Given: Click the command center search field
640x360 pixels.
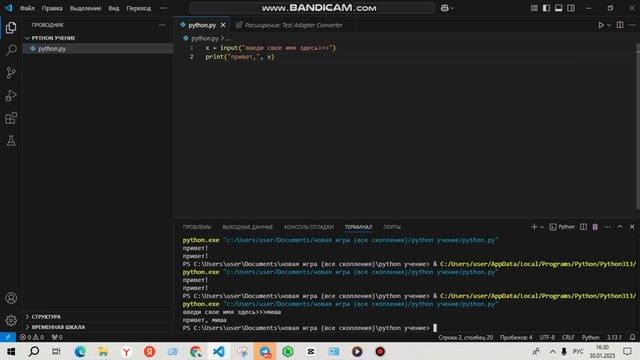Looking at the screenshot, I should [x=312, y=8].
